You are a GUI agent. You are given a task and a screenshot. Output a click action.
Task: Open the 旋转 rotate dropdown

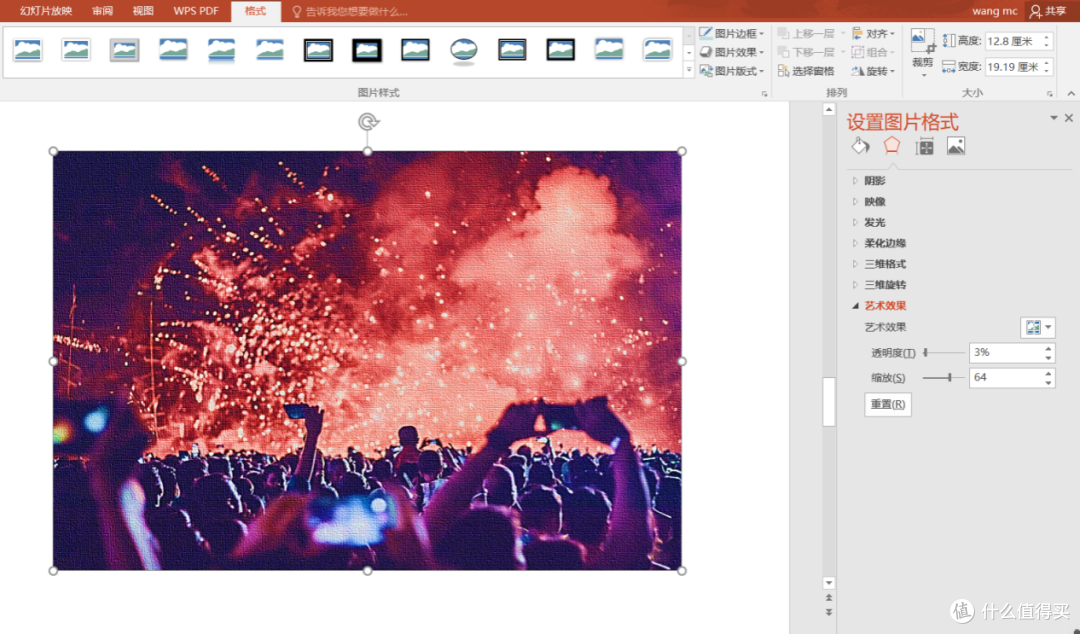coord(873,71)
